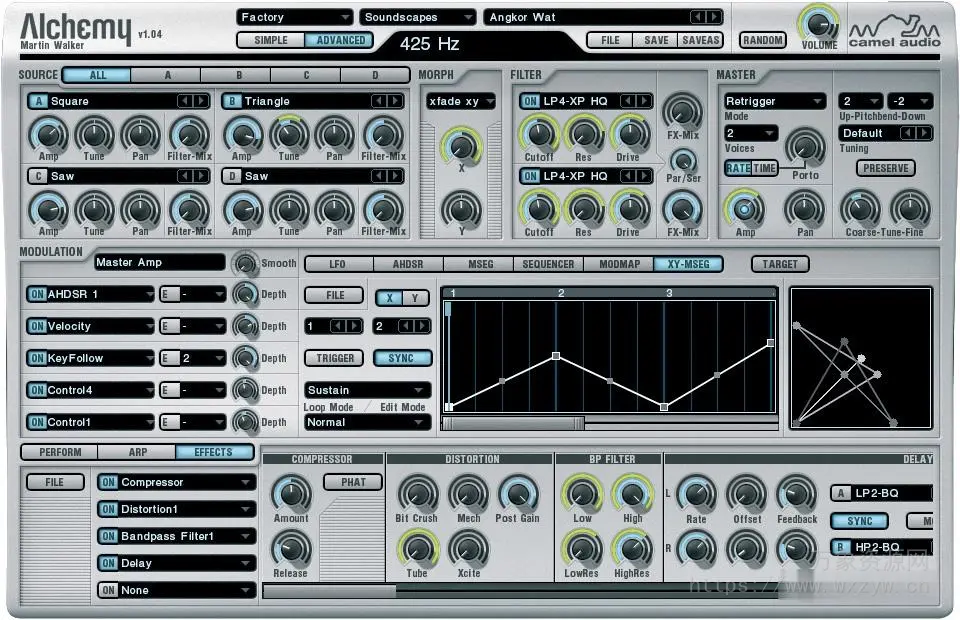Click a node in the XY-MSEG envelope display
960x620 pixels.
pos(556,355)
